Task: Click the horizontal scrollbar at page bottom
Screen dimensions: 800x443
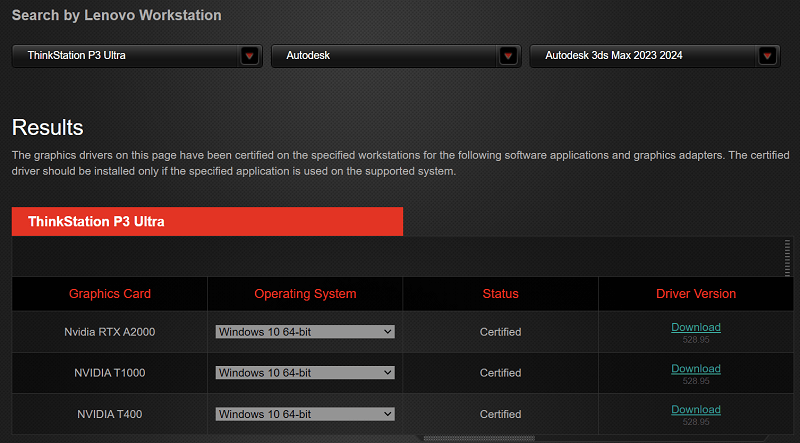Action: click(x=479, y=438)
